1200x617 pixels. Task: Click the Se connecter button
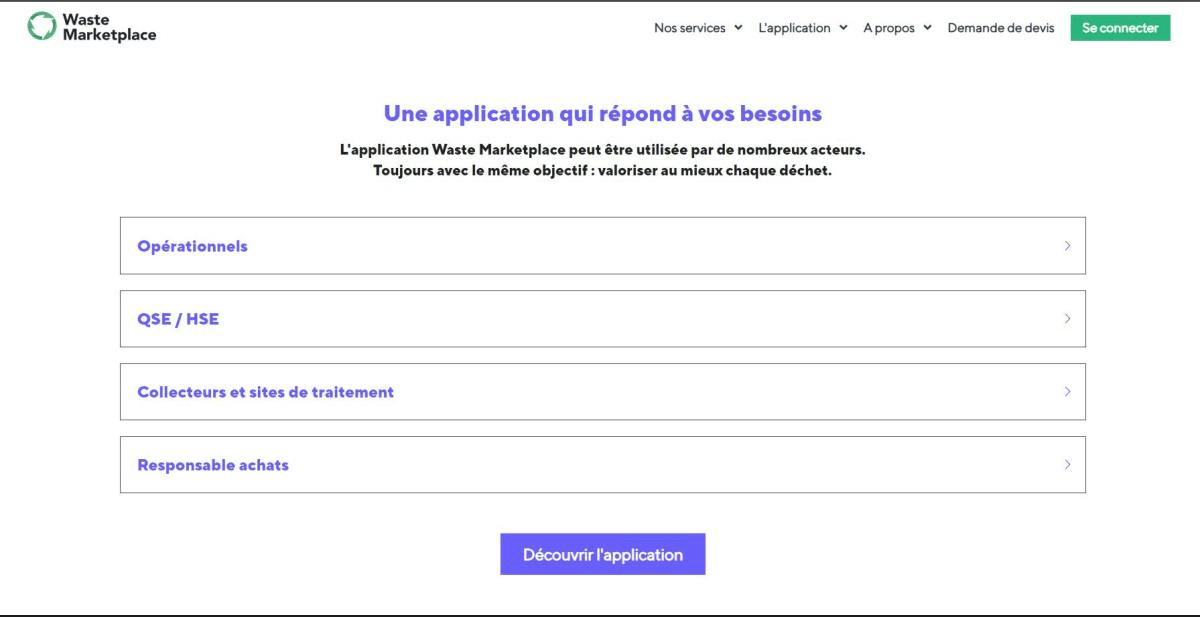tap(1121, 28)
